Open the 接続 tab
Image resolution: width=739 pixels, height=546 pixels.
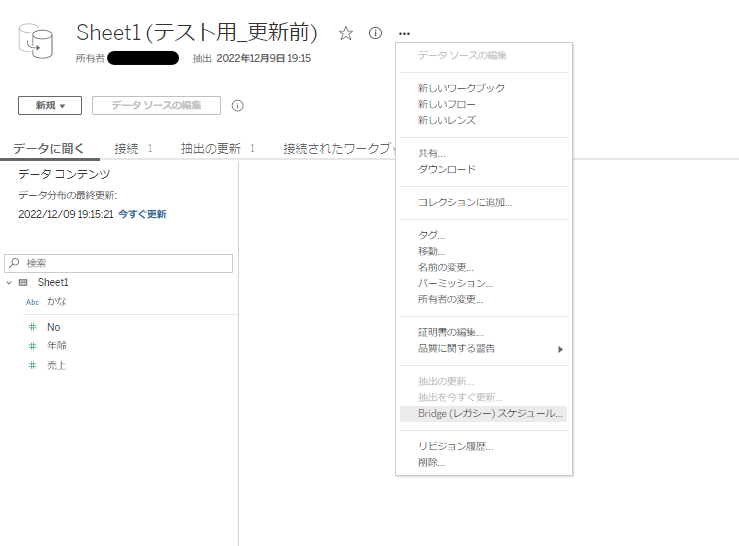pos(126,148)
